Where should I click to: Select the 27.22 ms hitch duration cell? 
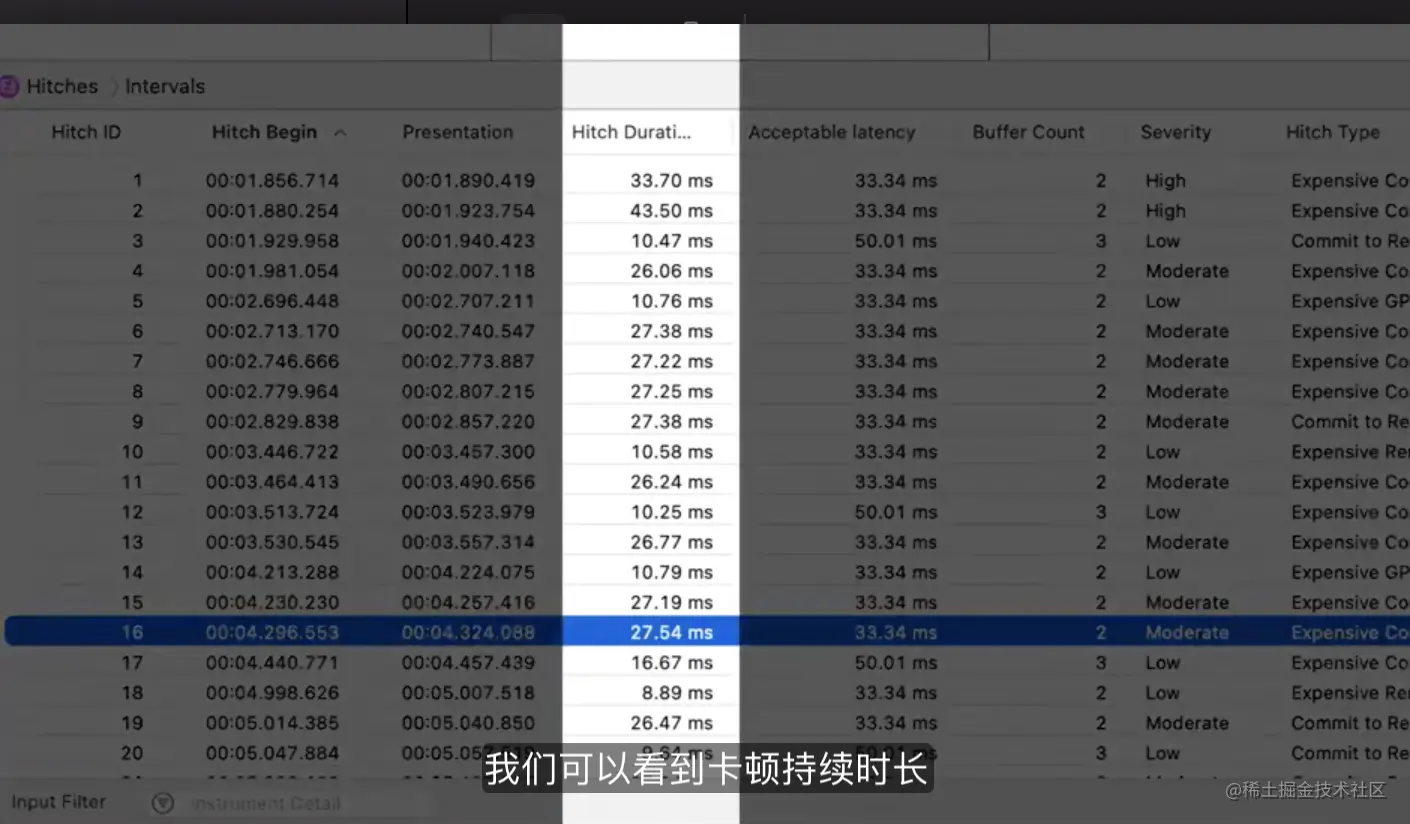pos(671,361)
